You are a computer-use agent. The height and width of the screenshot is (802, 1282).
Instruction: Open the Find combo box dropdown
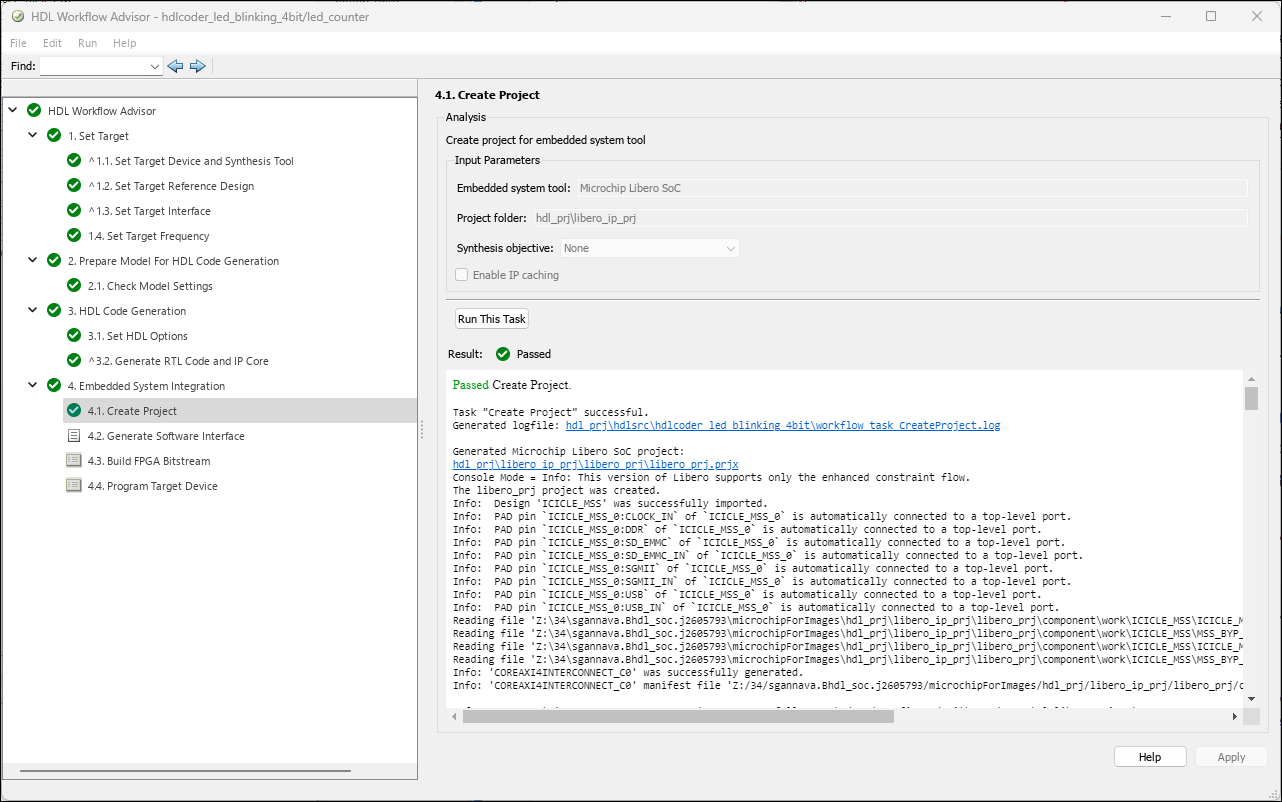154,67
